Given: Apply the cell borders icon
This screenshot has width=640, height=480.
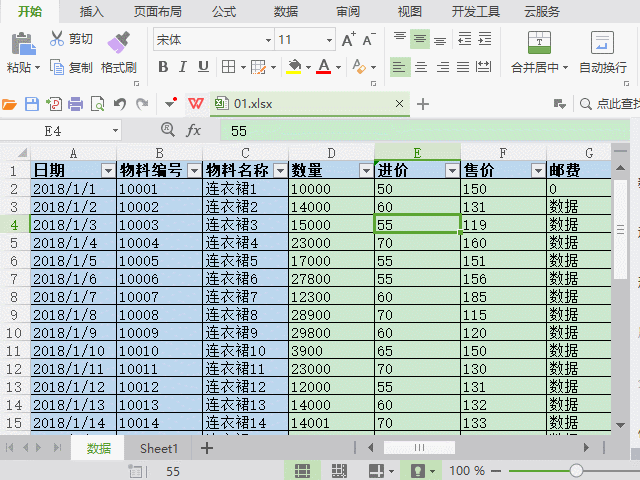Looking at the screenshot, I should click(x=228, y=67).
